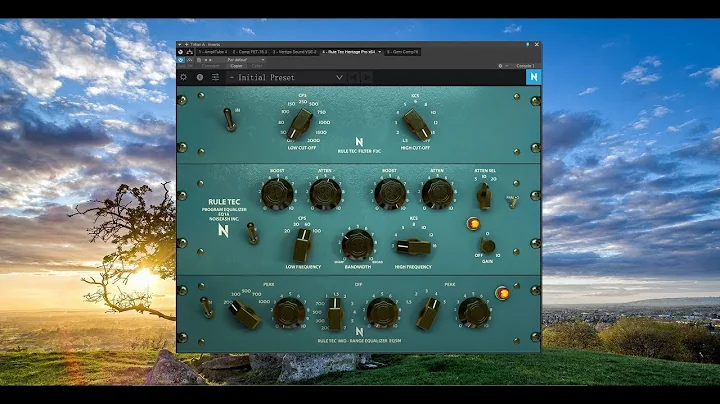Image resolution: width=720 pixels, height=404 pixels.
Task: Open the Par défaut preset dropdown
Action: pyautogui.click(x=246, y=60)
